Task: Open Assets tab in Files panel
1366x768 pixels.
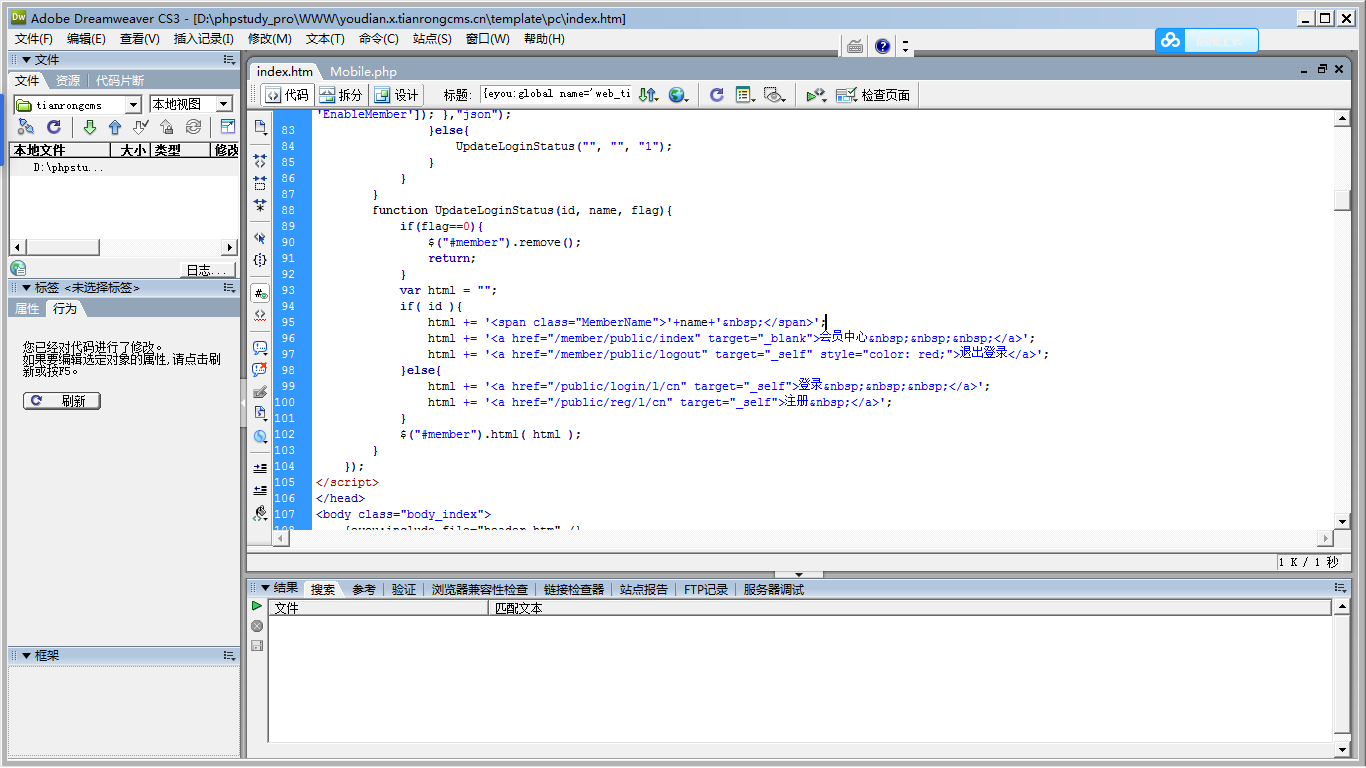Action: [x=68, y=81]
